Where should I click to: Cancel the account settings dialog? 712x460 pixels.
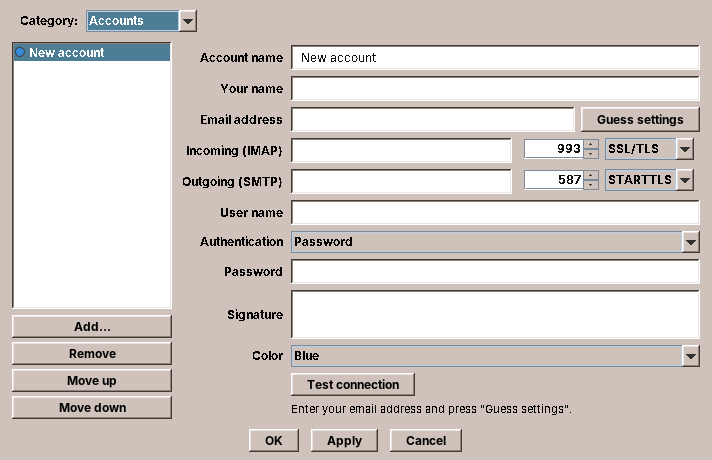pos(426,440)
